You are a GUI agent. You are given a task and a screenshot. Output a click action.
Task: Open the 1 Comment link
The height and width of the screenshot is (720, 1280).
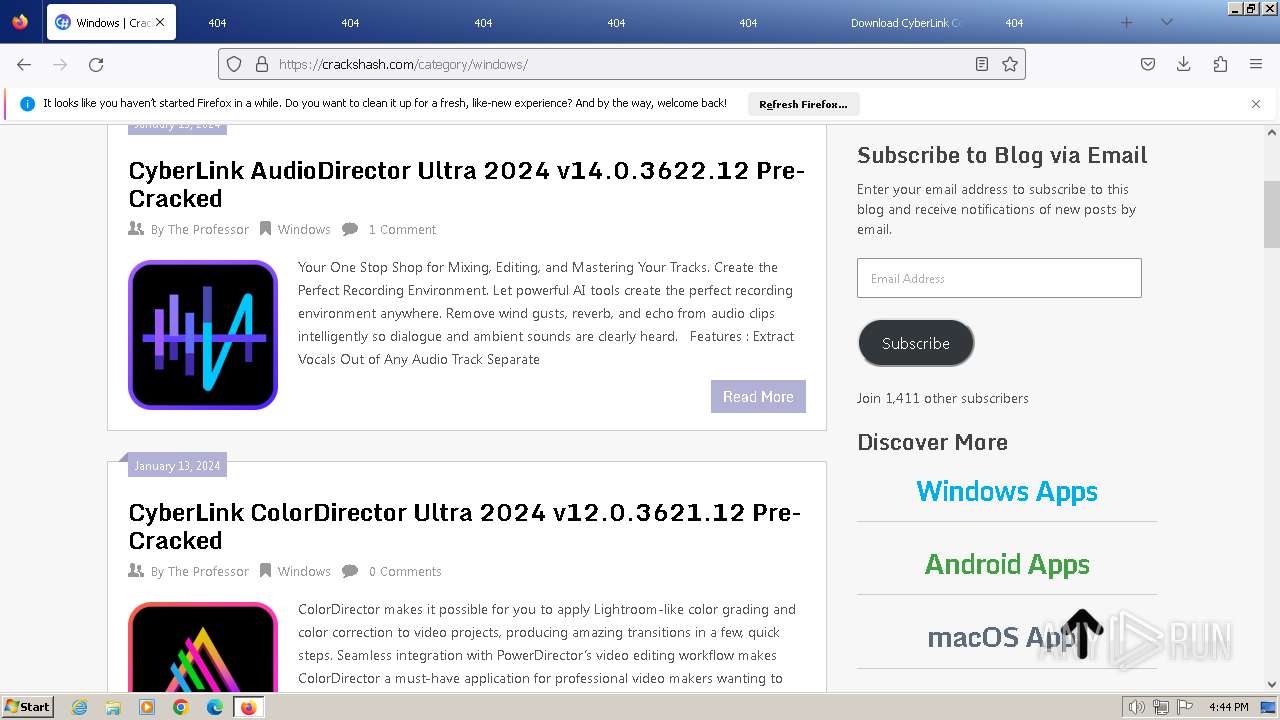click(x=402, y=229)
